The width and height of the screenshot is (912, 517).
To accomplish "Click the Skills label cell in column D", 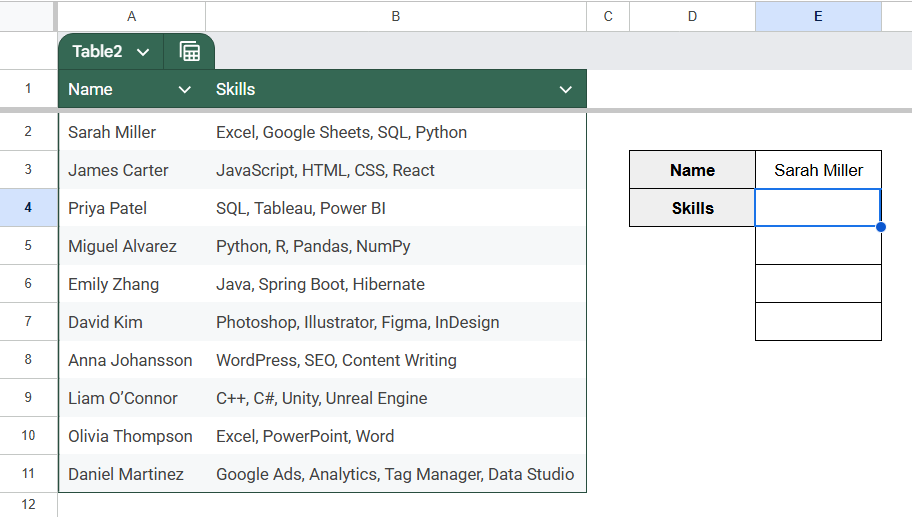I will tap(692, 208).
